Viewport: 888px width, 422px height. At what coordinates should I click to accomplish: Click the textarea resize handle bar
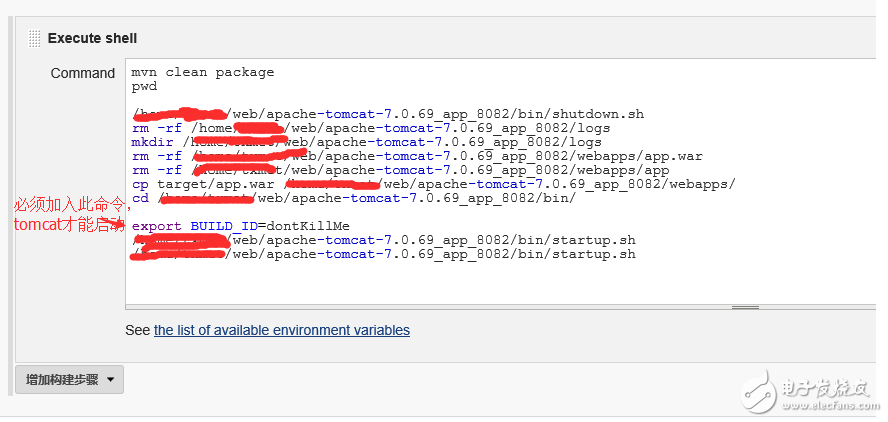pyautogui.click(x=745, y=307)
